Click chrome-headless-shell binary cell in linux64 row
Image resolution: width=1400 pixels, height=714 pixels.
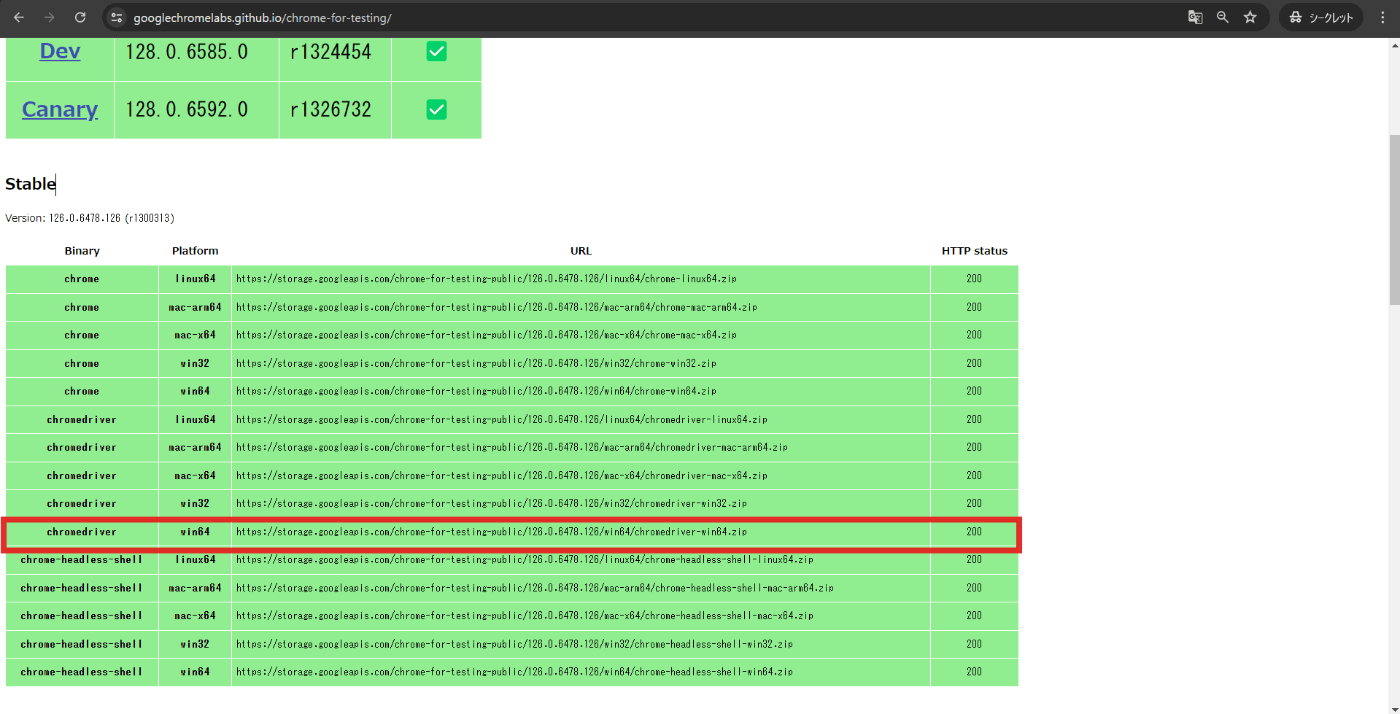(82, 560)
